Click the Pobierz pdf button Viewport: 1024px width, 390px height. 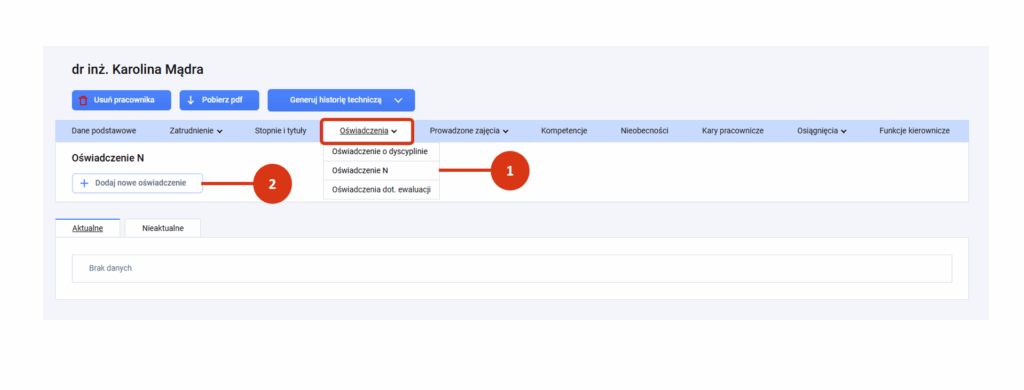[x=219, y=101]
